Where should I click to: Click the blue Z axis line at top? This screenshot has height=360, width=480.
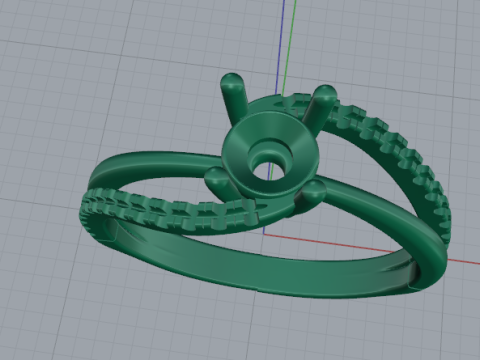(281, 47)
